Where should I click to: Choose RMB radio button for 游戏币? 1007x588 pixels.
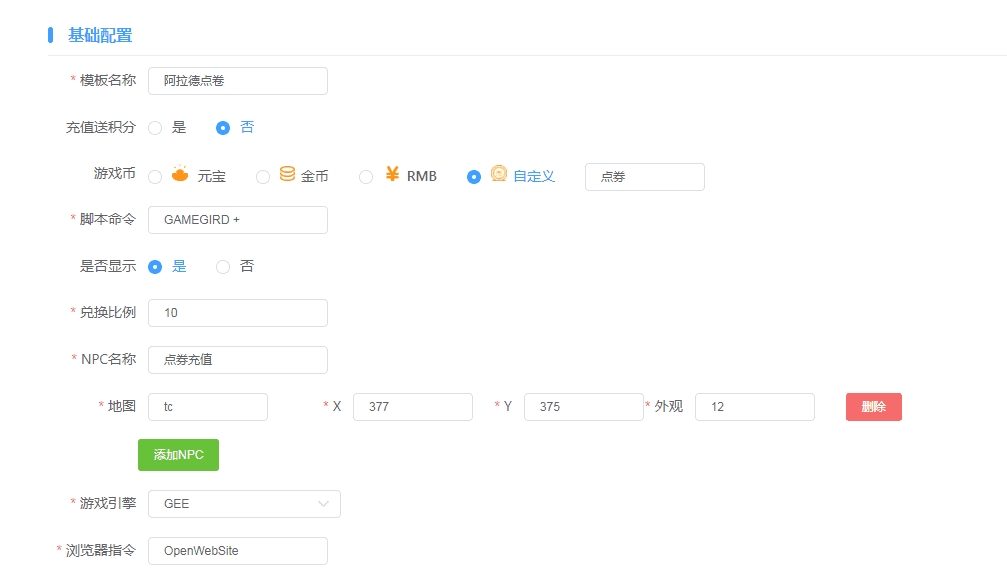pyautogui.click(x=366, y=177)
